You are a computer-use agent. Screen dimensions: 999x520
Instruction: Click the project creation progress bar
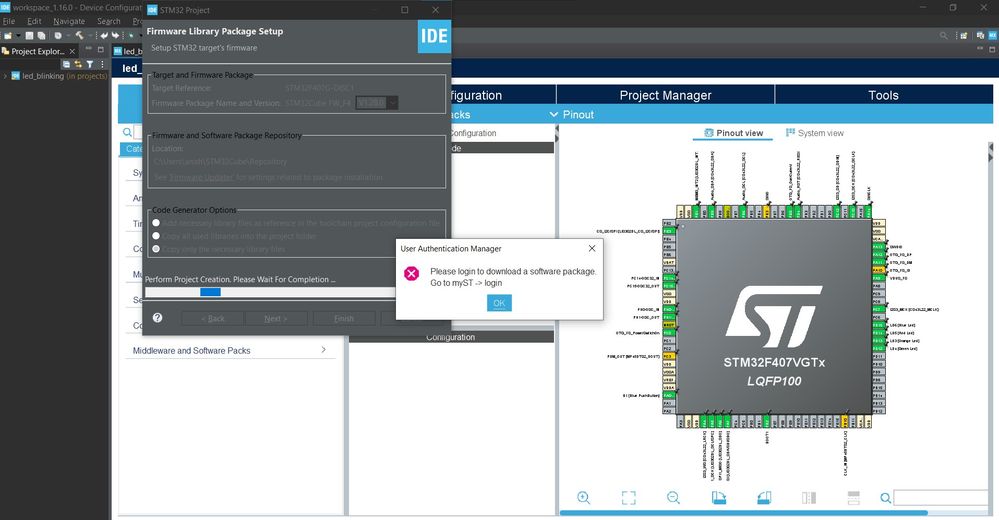pyautogui.click(x=270, y=292)
